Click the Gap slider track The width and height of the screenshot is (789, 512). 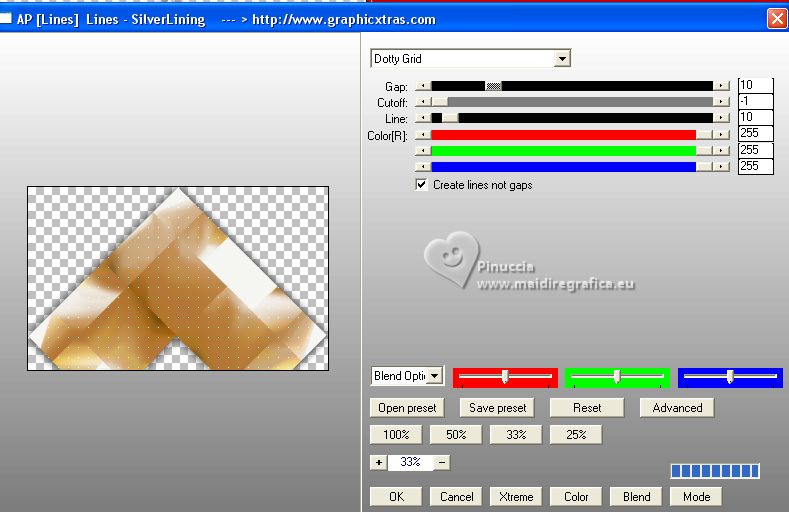572,86
